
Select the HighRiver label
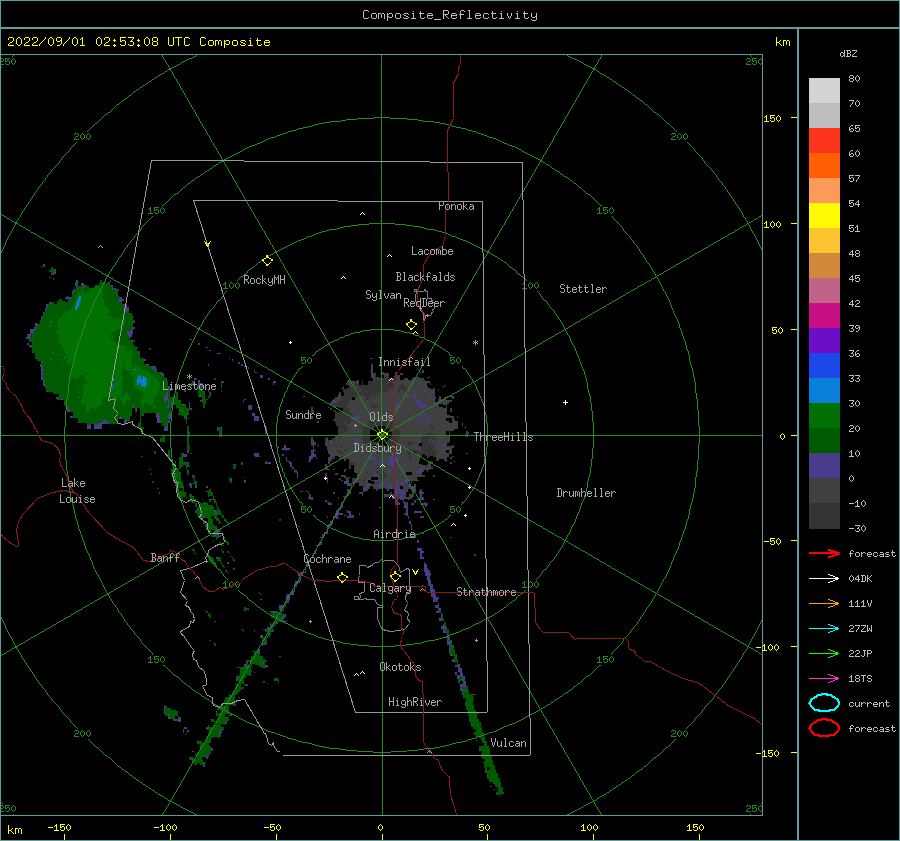415,702
